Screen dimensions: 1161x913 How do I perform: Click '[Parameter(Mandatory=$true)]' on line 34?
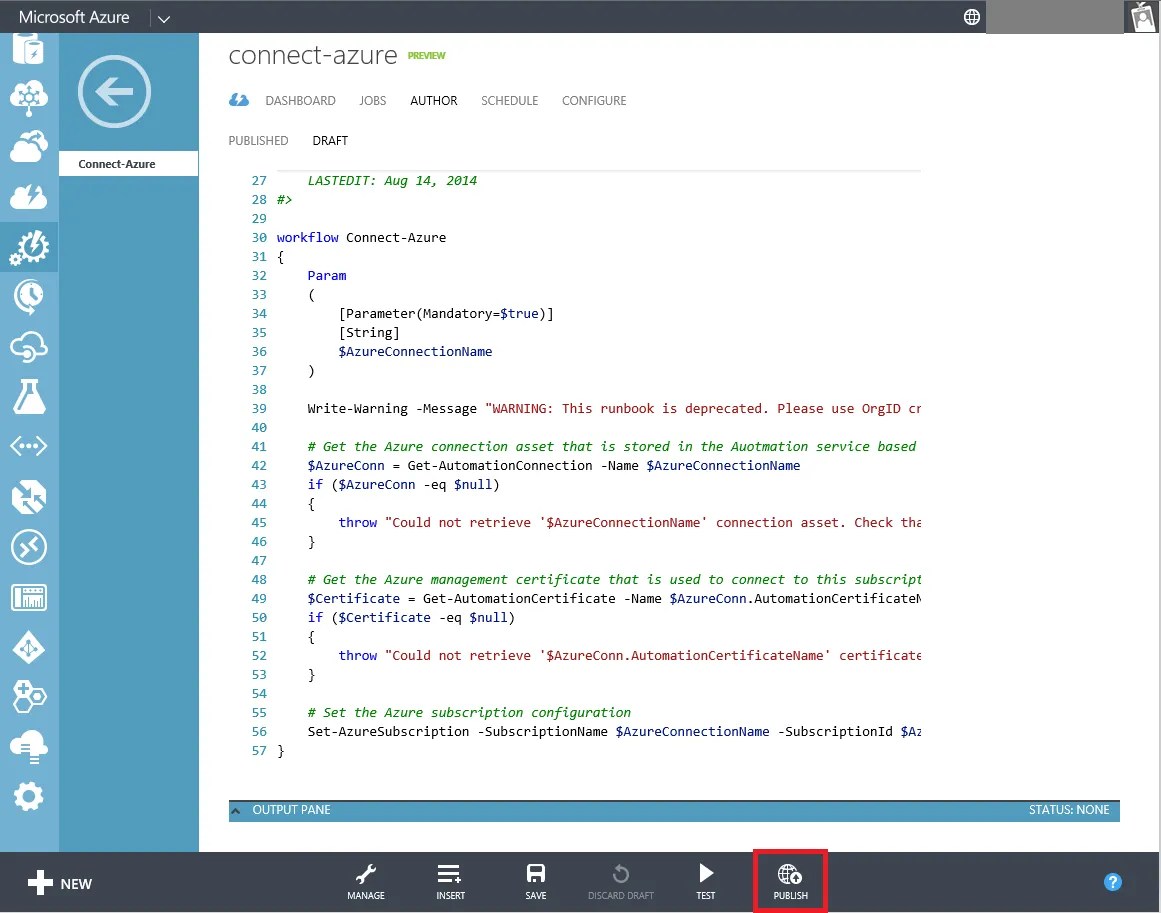446,314
